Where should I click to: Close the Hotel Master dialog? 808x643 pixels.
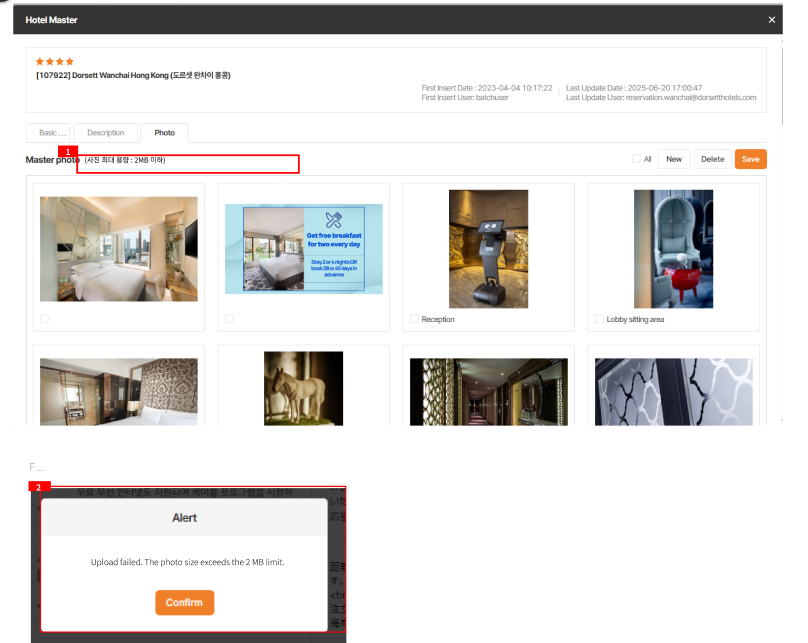click(x=771, y=20)
